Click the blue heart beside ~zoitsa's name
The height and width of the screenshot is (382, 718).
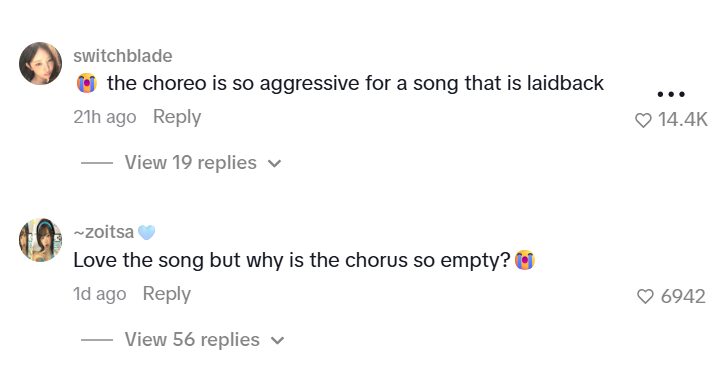click(x=147, y=233)
